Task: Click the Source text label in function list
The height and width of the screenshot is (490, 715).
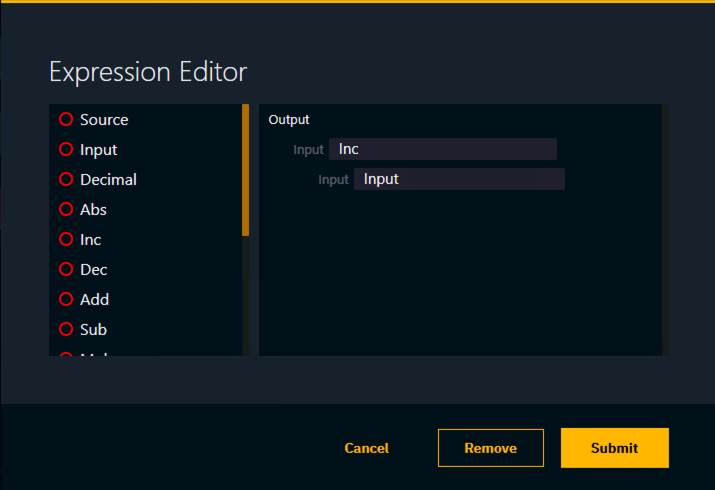Action: click(104, 119)
